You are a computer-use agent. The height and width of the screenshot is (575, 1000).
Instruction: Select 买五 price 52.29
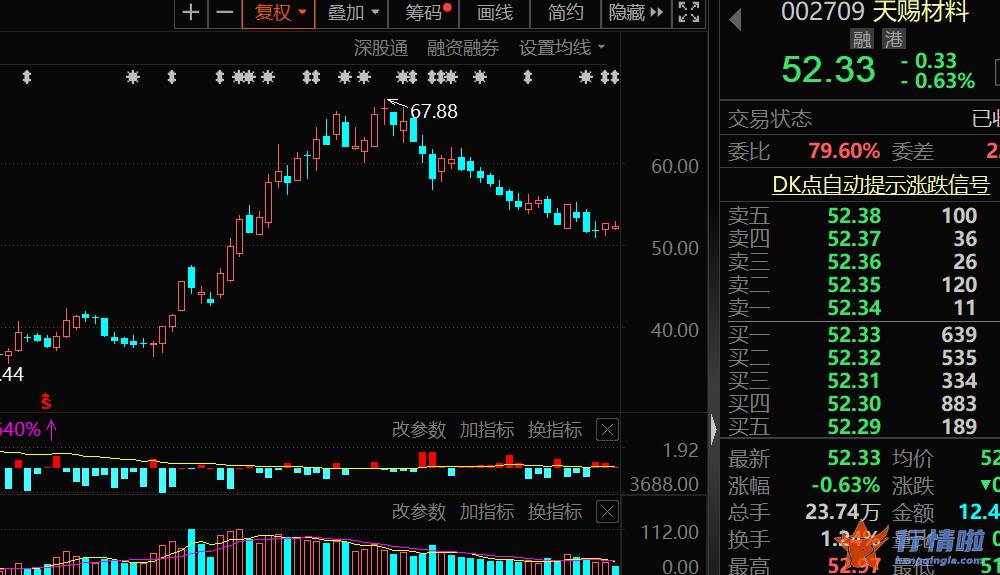pyautogui.click(x=854, y=426)
